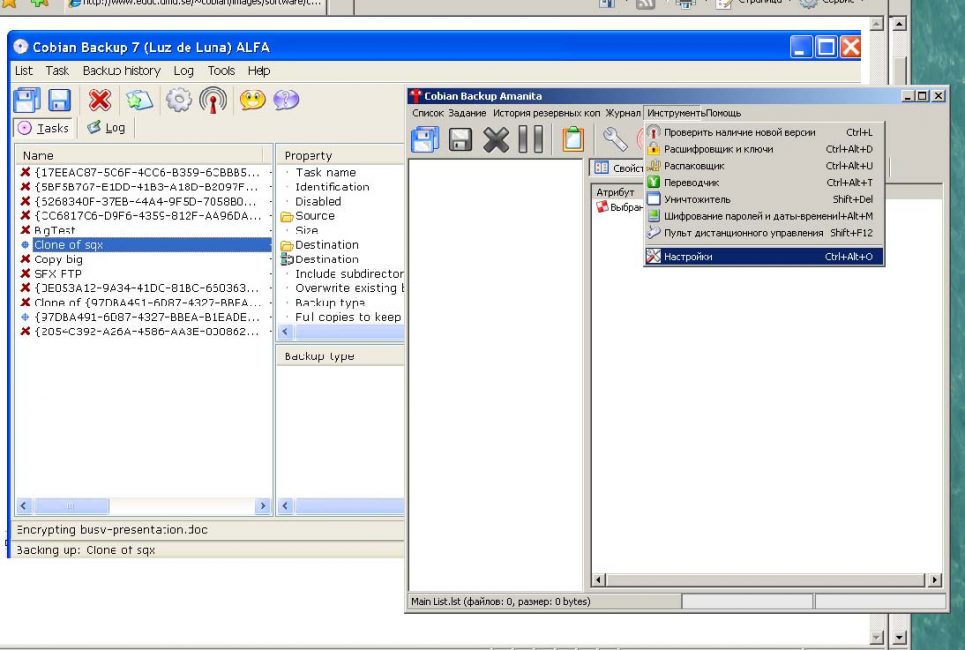Open the Задание menu in Amanita
This screenshot has height=650, width=965.
[467, 113]
